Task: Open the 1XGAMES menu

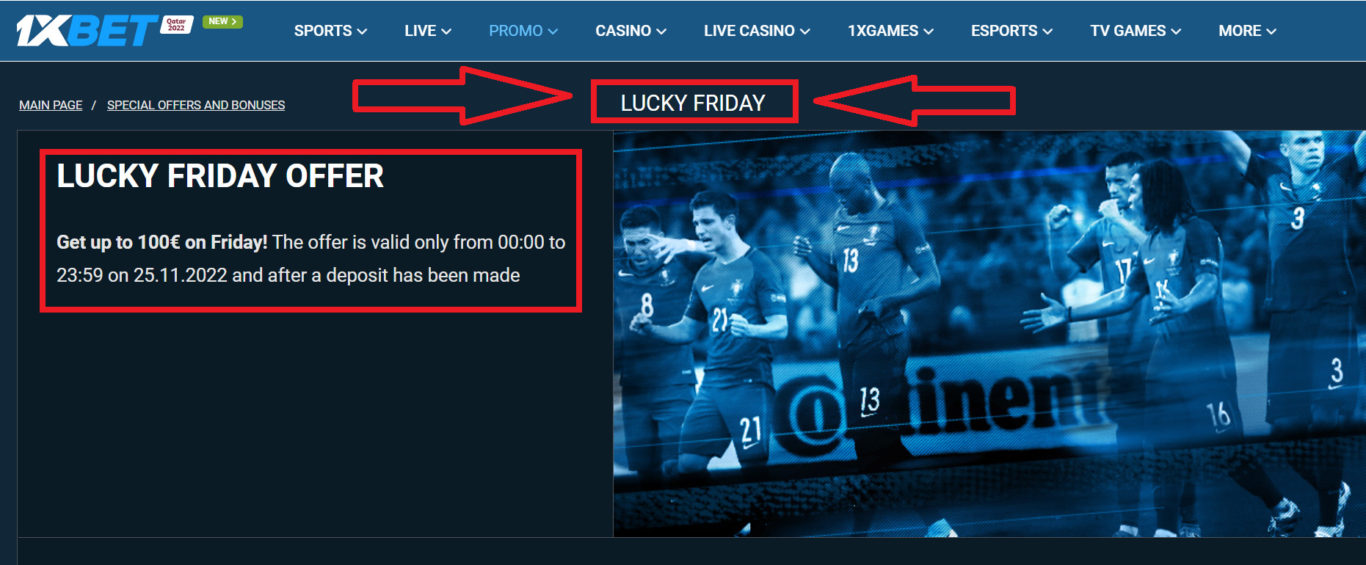Action: [x=891, y=31]
